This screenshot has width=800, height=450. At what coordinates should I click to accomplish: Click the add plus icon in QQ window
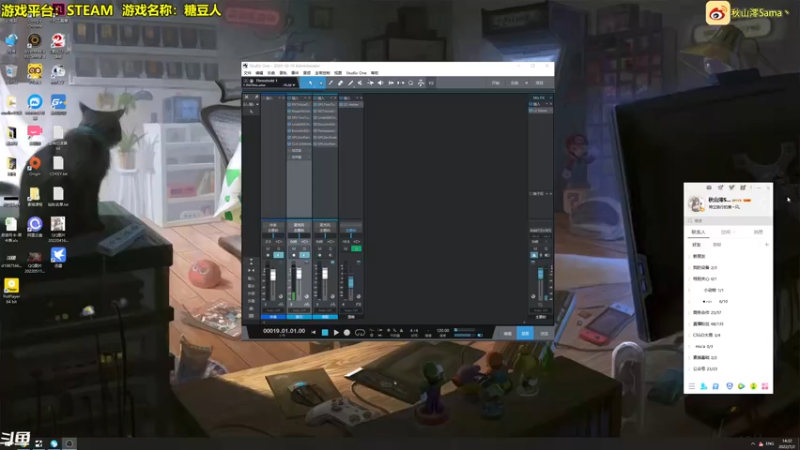[x=766, y=245]
